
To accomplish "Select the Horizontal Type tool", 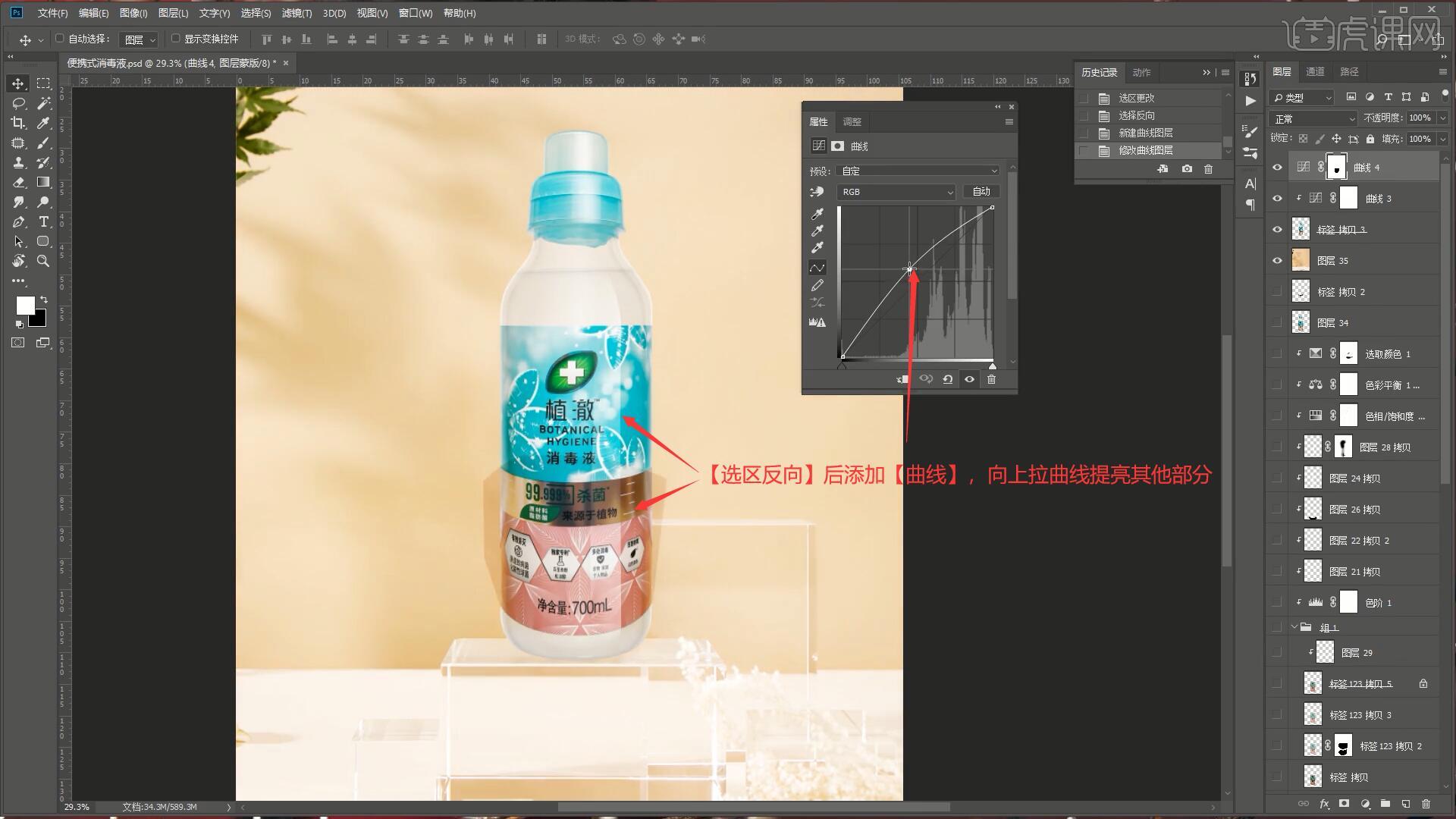I will 43,222.
